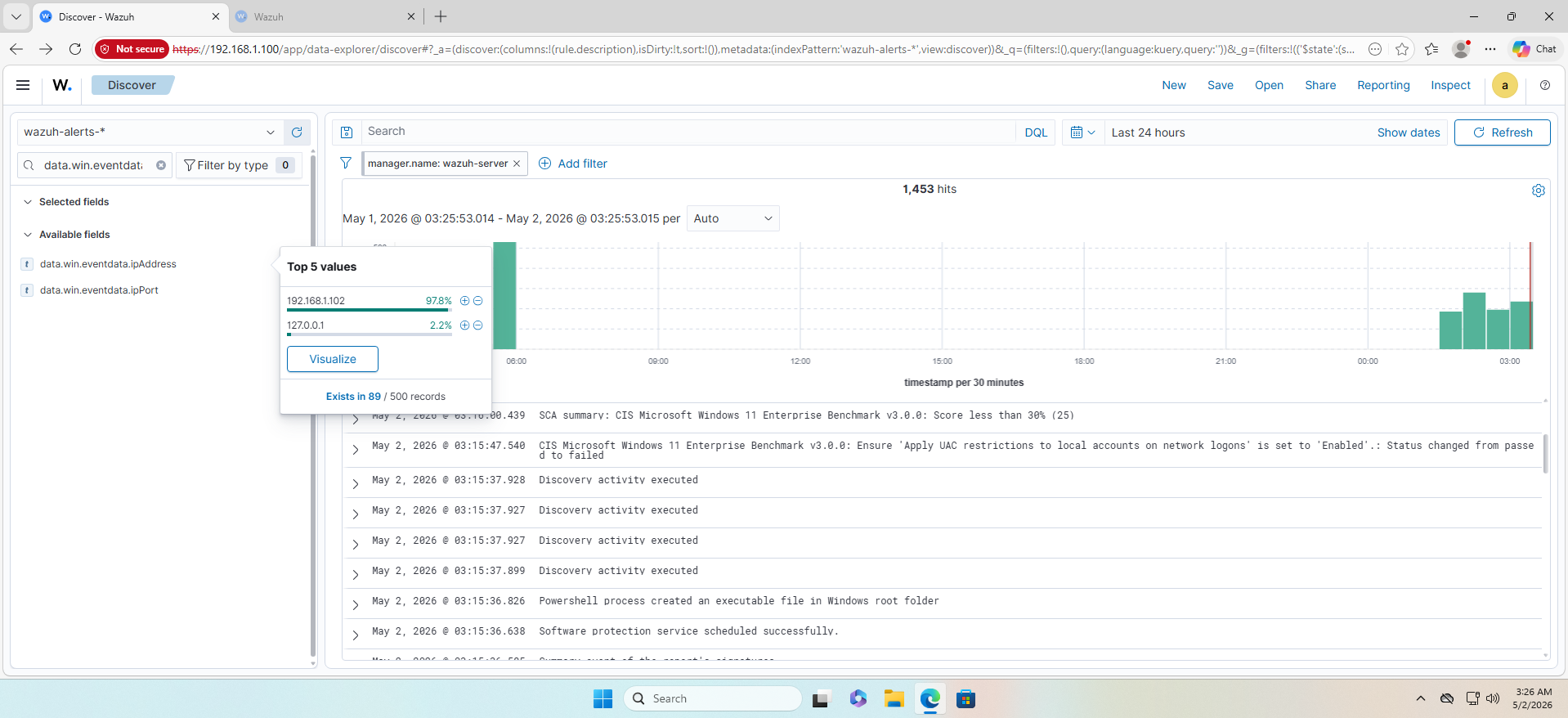The width and height of the screenshot is (1568, 718).
Task: Open Windows Start menu
Action: pyautogui.click(x=603, y=698)
